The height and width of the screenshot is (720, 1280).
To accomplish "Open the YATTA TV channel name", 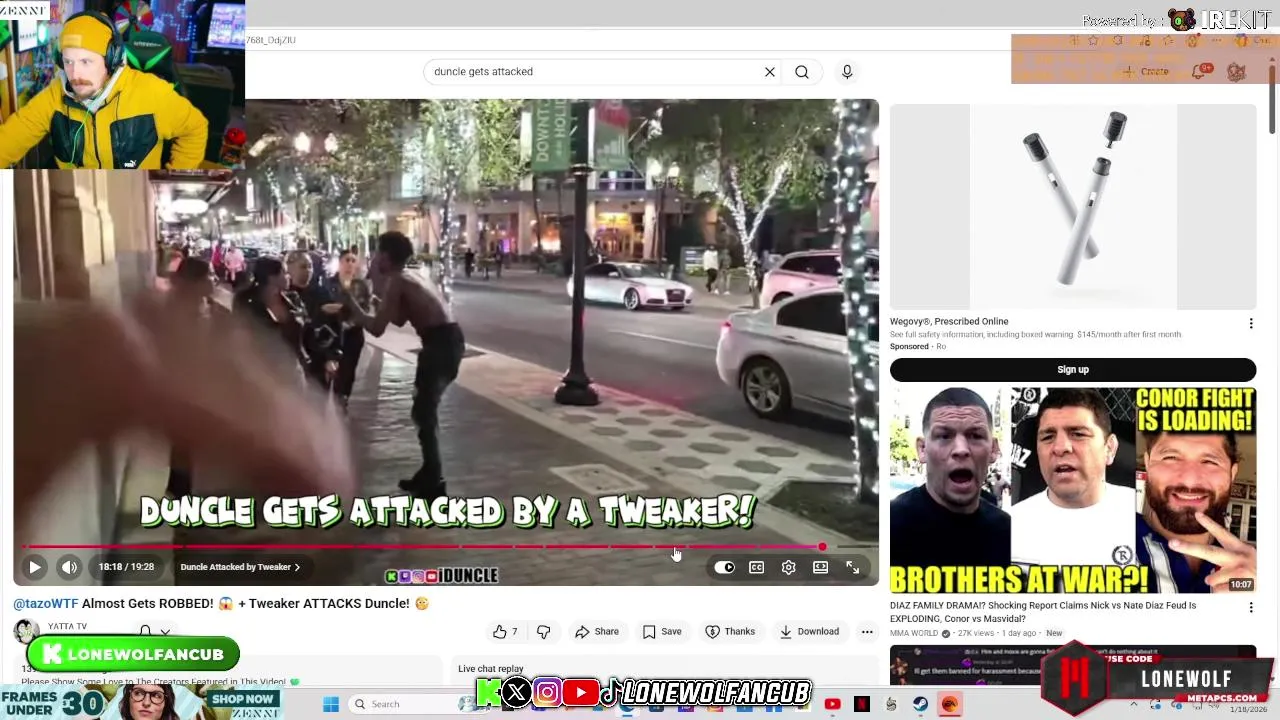I will 67,627.
